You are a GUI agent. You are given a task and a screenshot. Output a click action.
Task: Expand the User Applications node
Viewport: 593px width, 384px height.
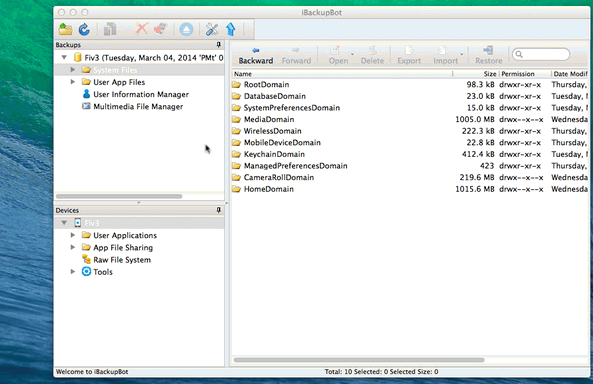(73, 235)
